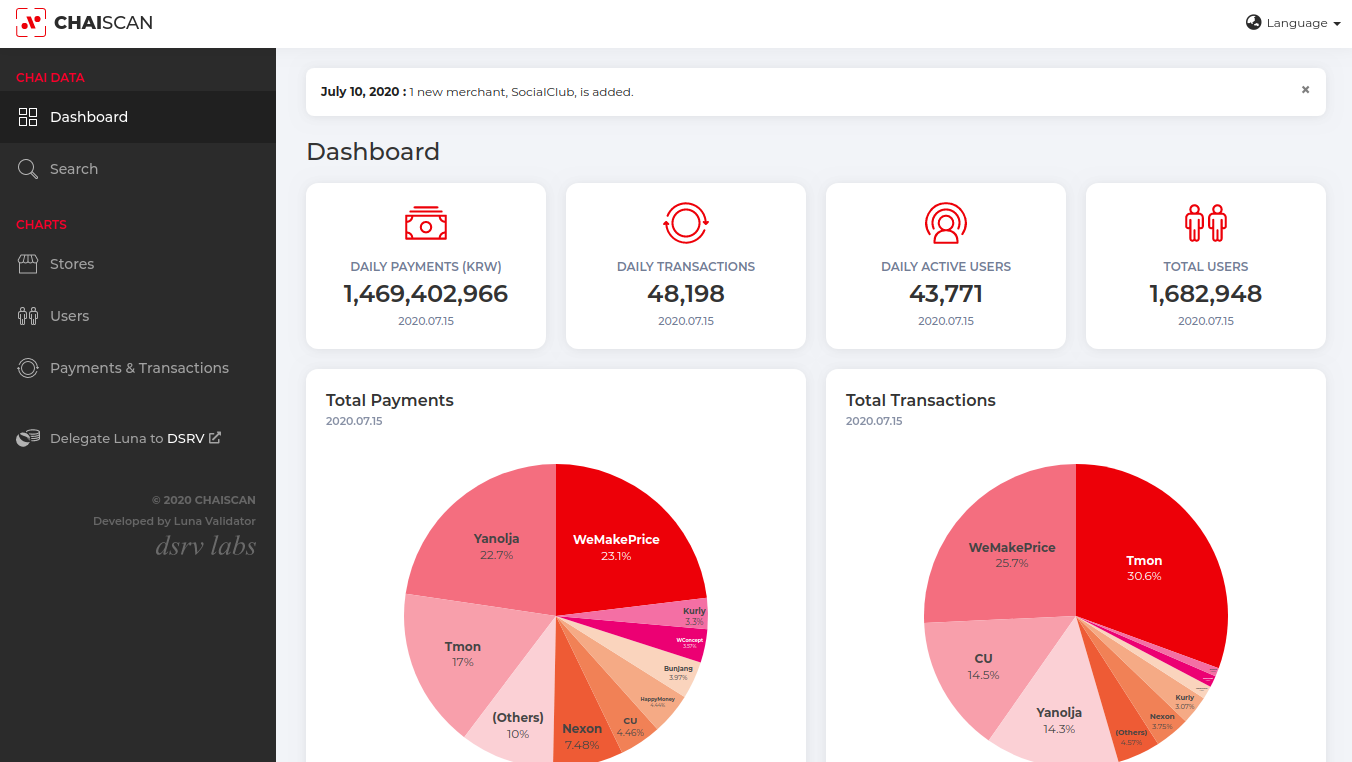Click the headset user icon on Daily Active Users
The image size is (1352, 762).
click(945, 223)
